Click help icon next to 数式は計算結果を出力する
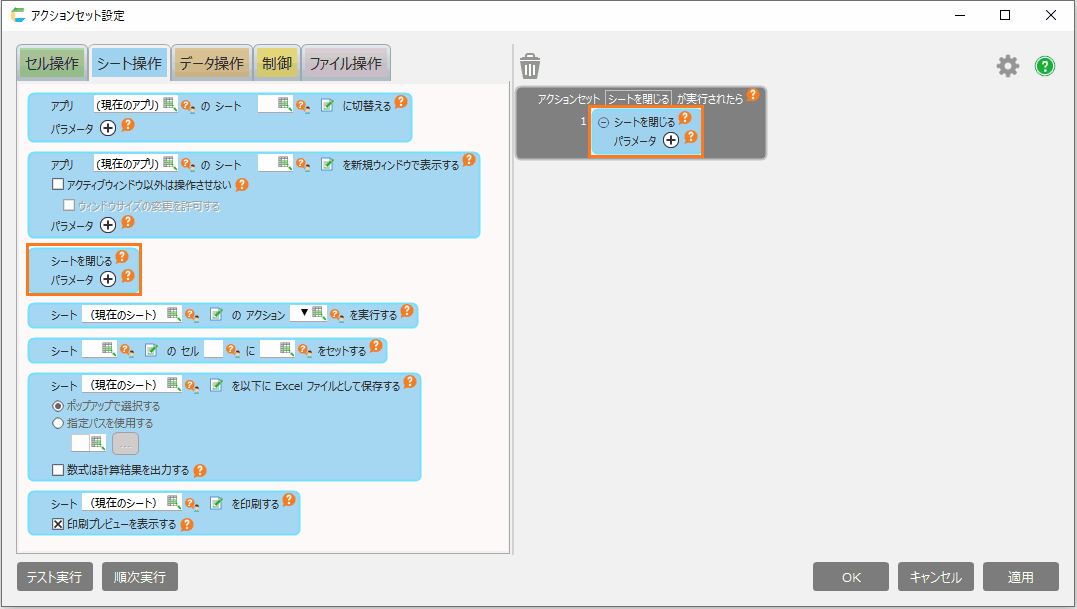 (x=200, y=470)
